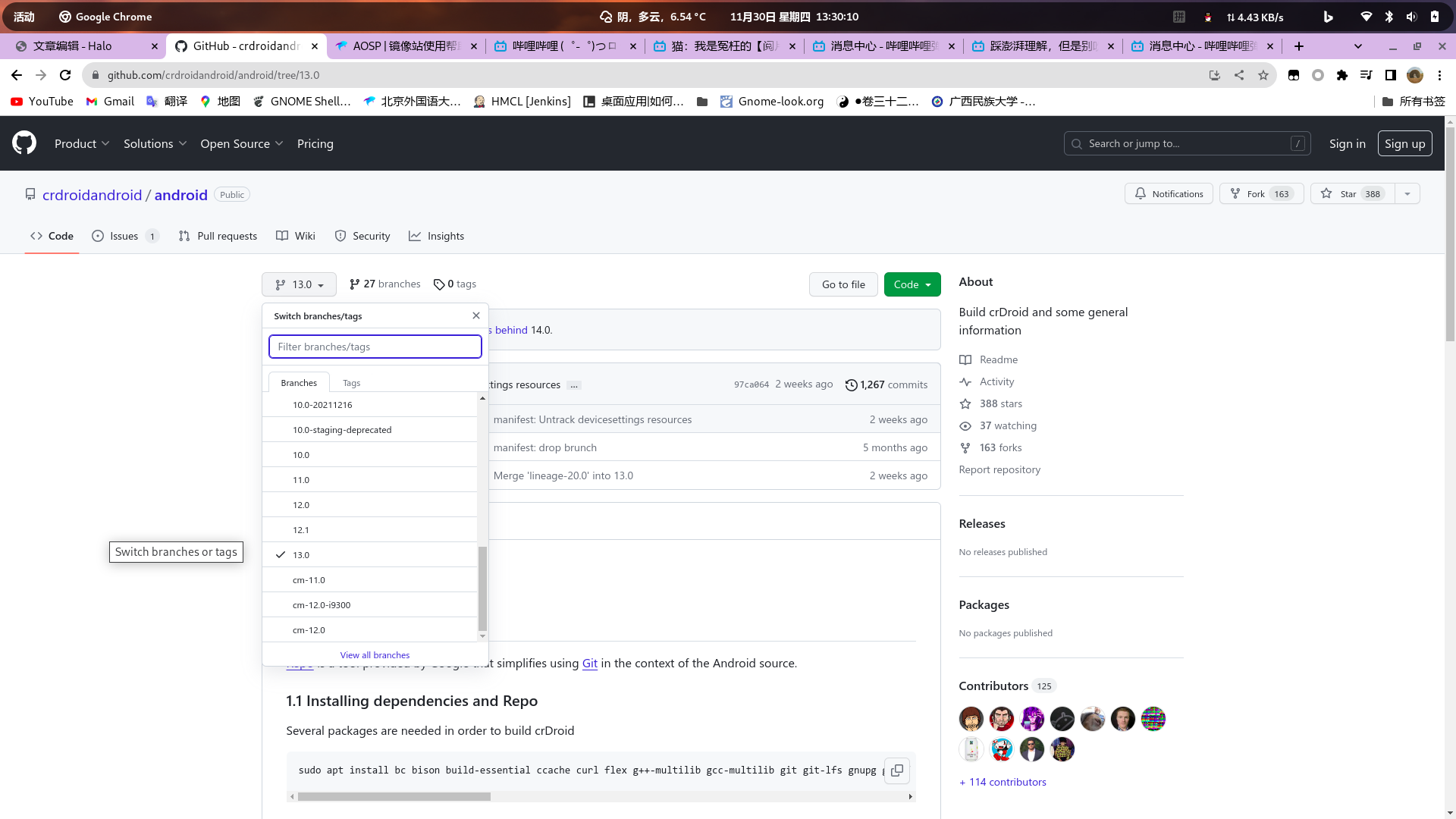Open the Issues tab
This screenshot has height=819, width=1456.
(126, 236)
